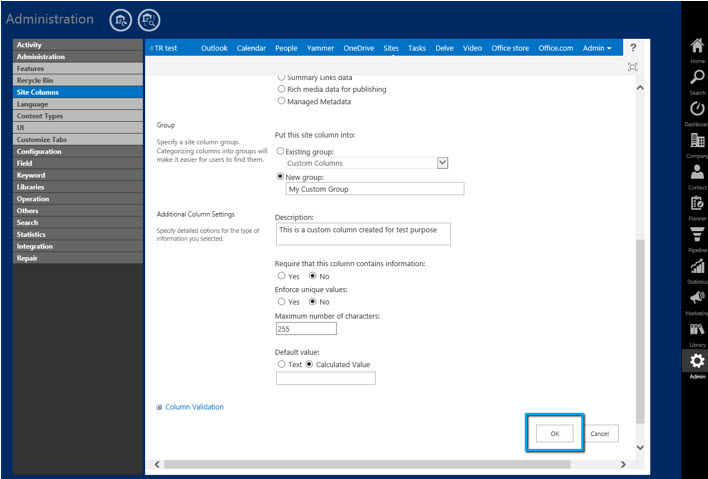The image size is (708, 479).
Task: Open the Statistics chart icon
Action: point(697,266)
